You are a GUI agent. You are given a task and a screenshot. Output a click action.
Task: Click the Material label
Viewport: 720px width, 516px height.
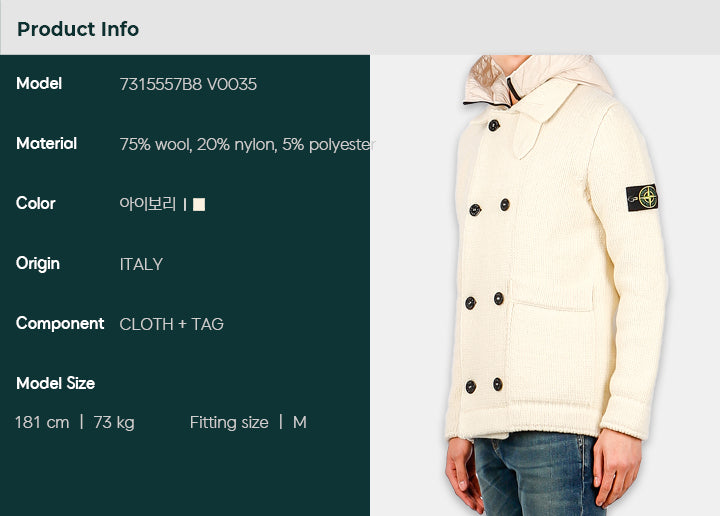coord(46,144)
